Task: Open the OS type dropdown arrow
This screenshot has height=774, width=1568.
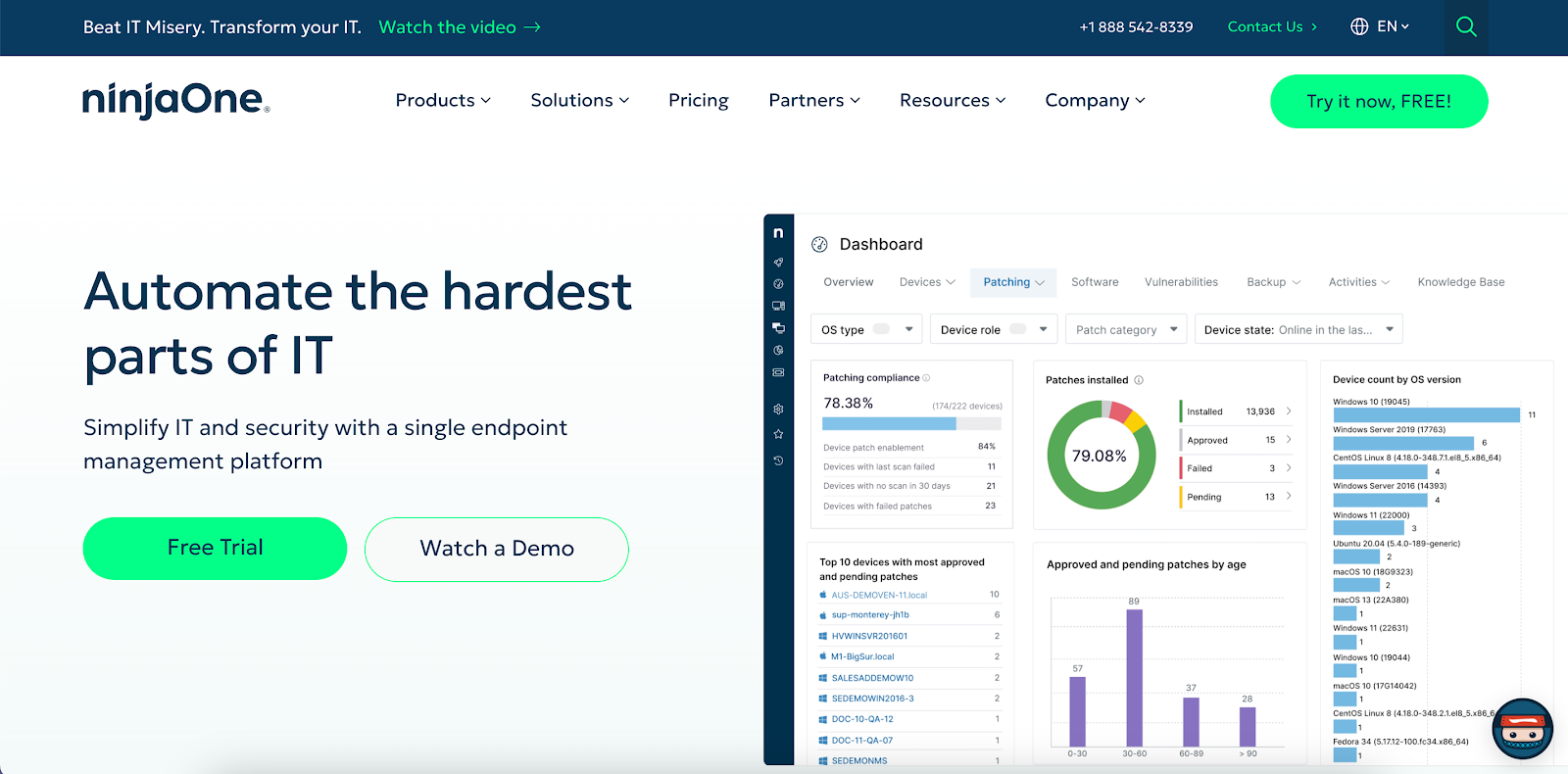Action: pos(909,329)
